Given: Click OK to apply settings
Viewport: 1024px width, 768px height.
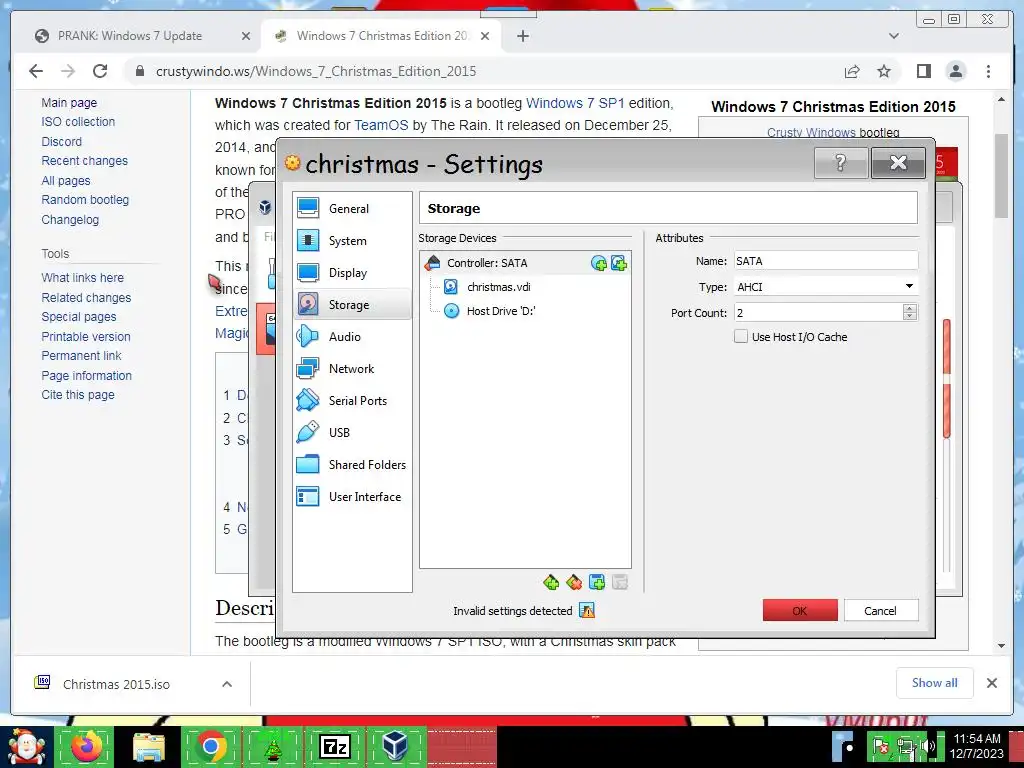Looking at the screenshot, I should tap(800, 611).
